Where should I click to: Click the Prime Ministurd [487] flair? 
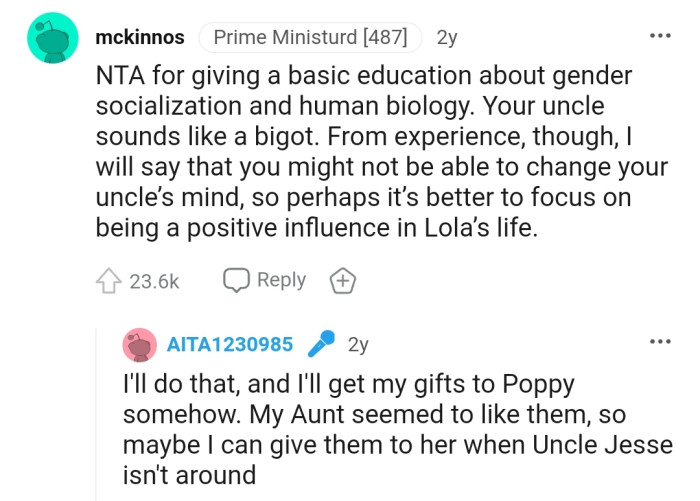pyautogui.click(x=310, y=38)
